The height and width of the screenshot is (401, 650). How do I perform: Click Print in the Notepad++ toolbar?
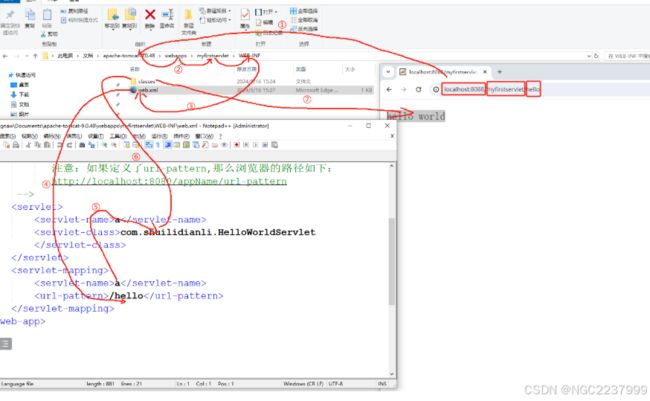pyautogui.click(x=16, y=145)
